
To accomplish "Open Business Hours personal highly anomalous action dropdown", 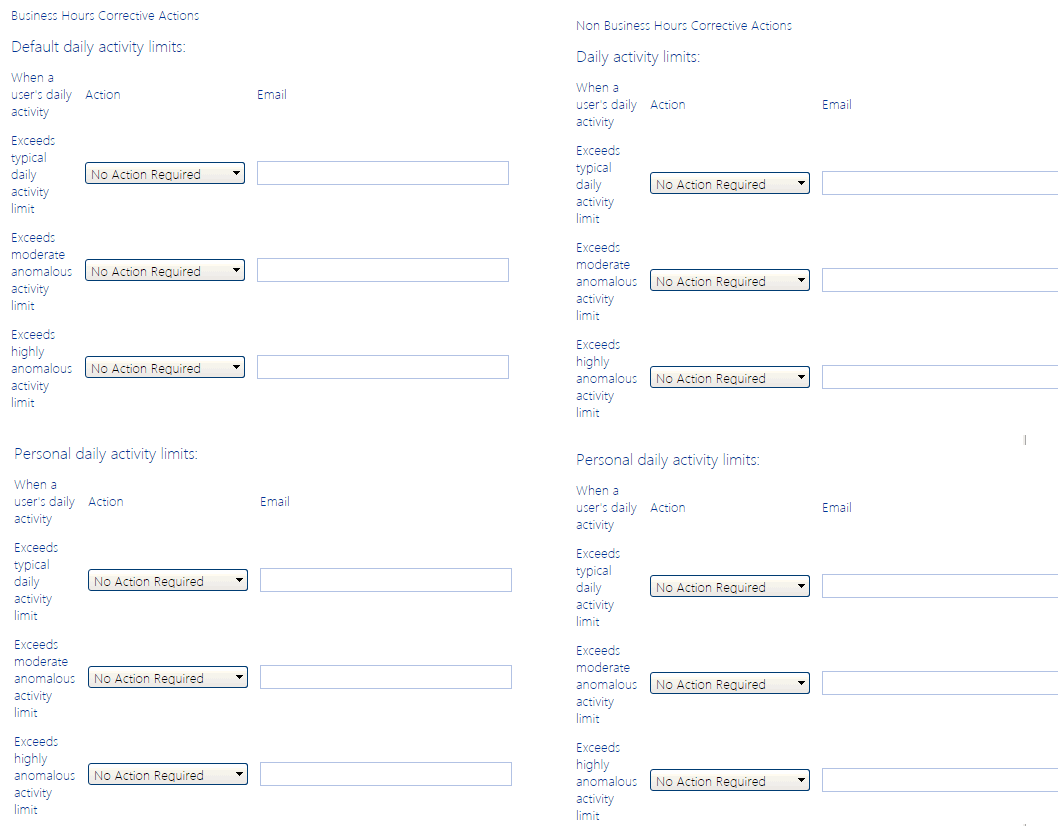I will (x=168, y=775).
